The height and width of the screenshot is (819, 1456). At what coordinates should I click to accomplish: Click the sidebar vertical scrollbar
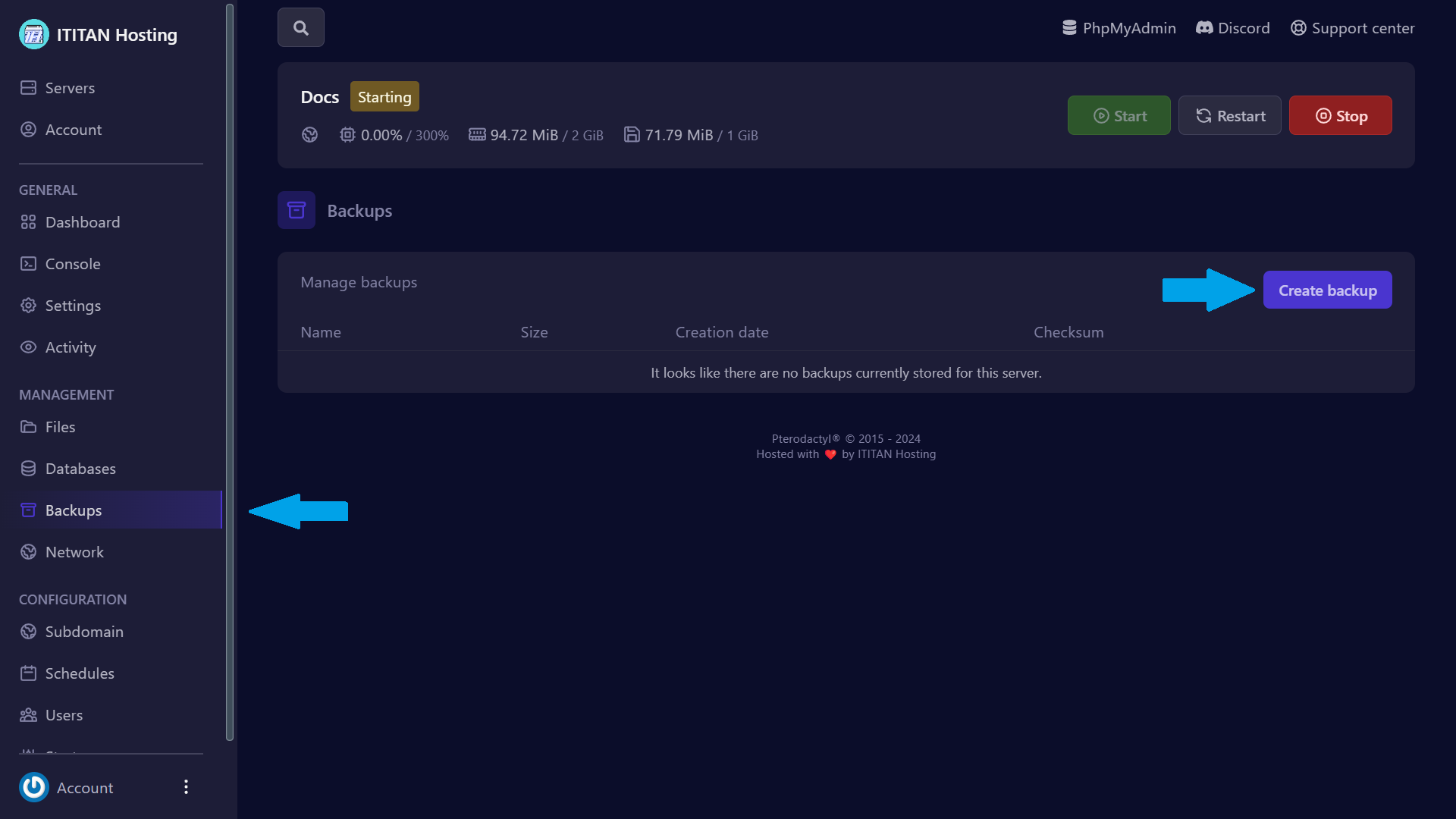[230, 372]
